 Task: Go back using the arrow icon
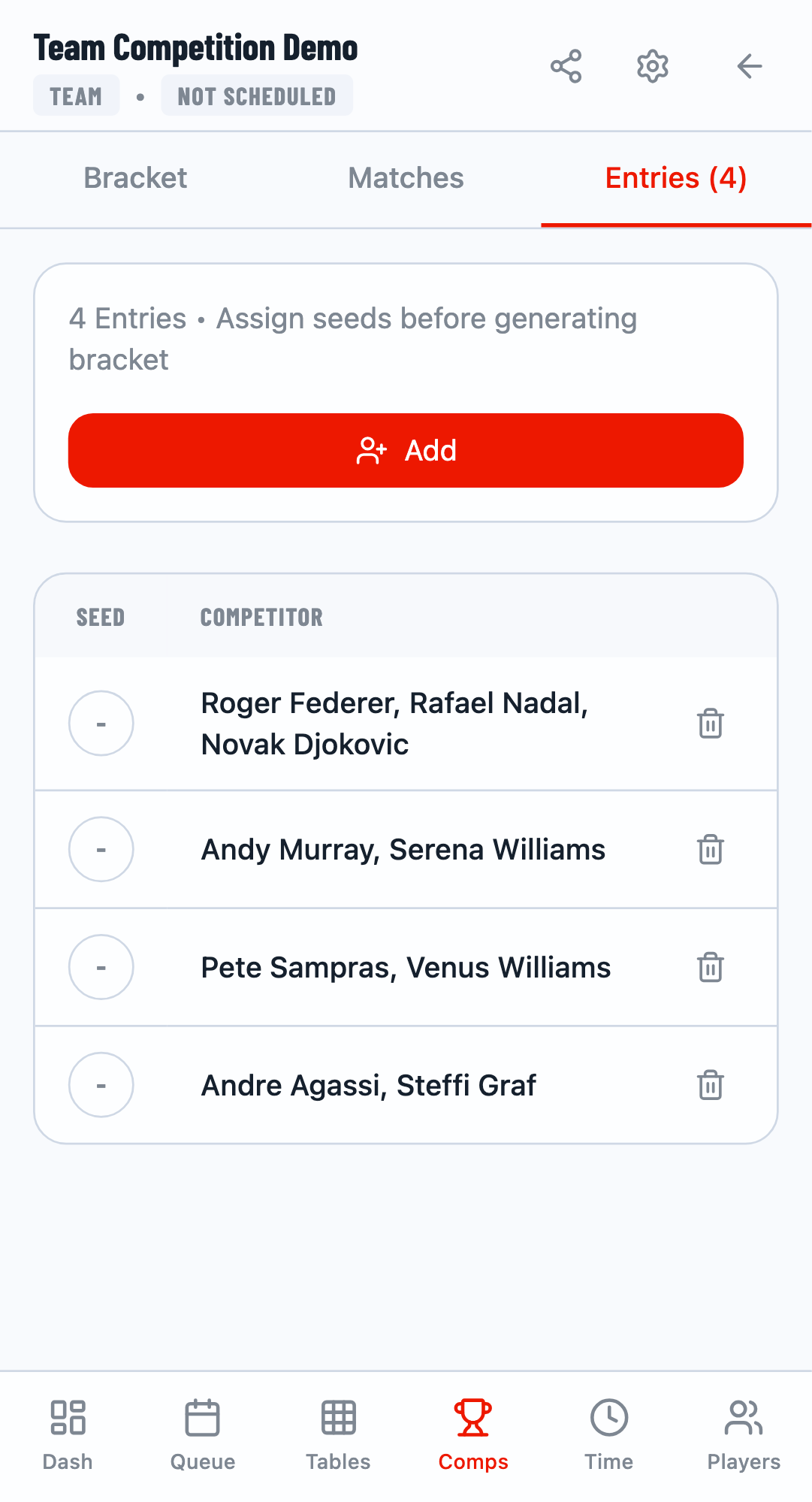coord(749,67)
